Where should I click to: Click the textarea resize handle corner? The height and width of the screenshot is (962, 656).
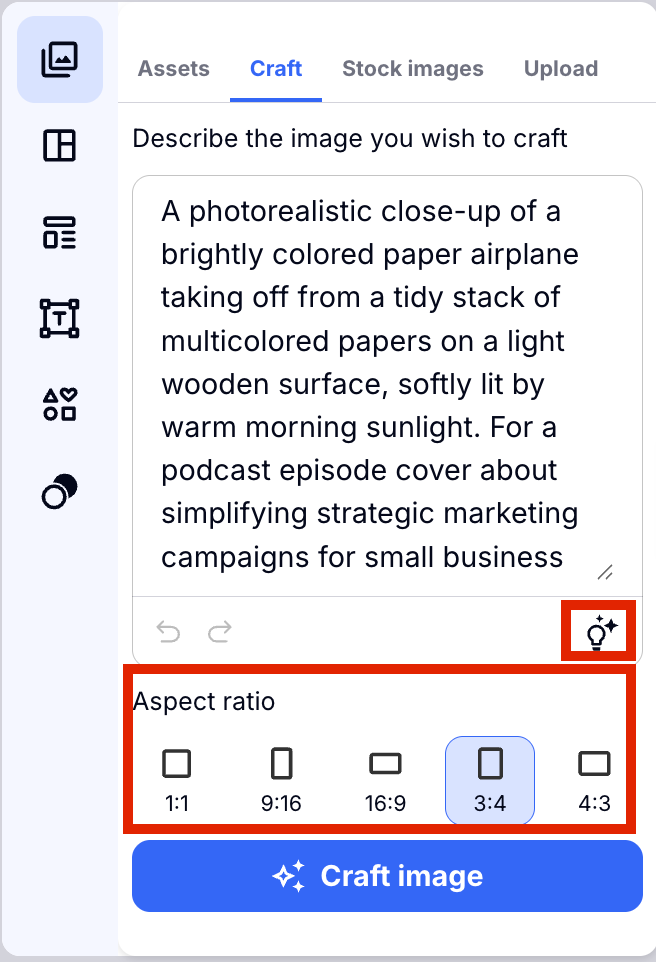pyautogui.click(x=605, y=573)
